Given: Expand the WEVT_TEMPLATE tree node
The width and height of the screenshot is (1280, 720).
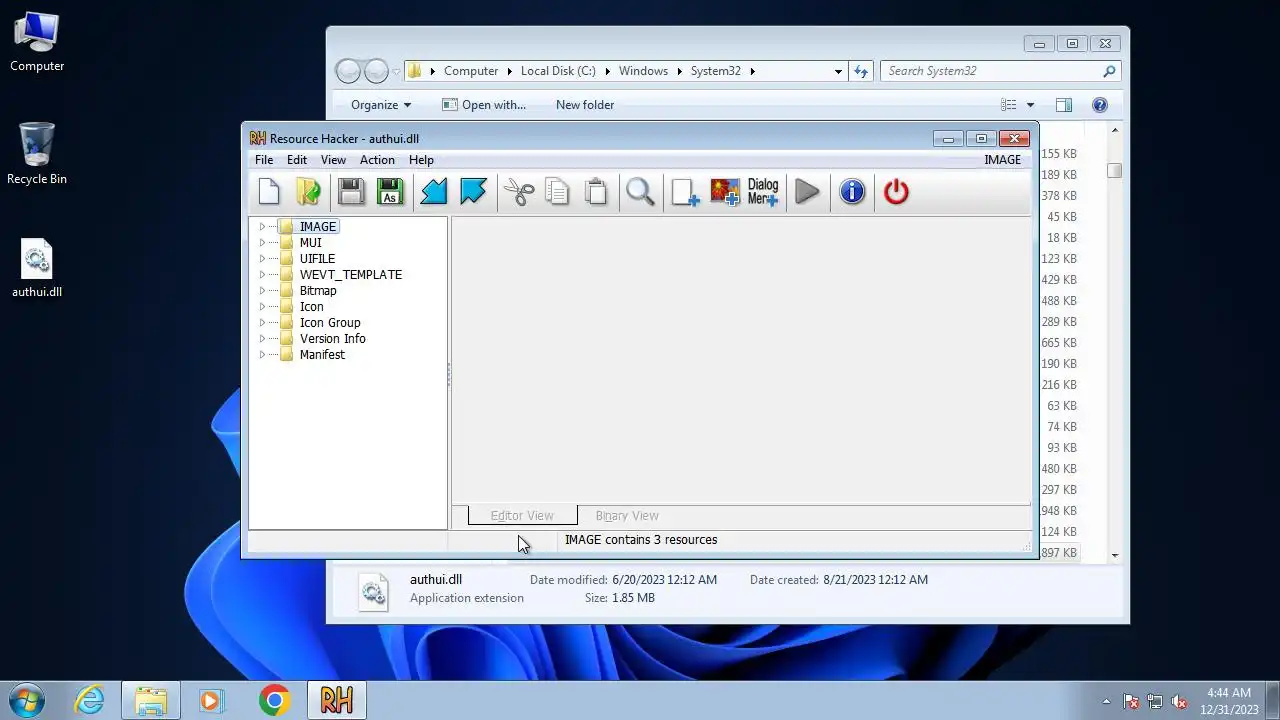Looking at the screenshot, I should pos(262,275).
